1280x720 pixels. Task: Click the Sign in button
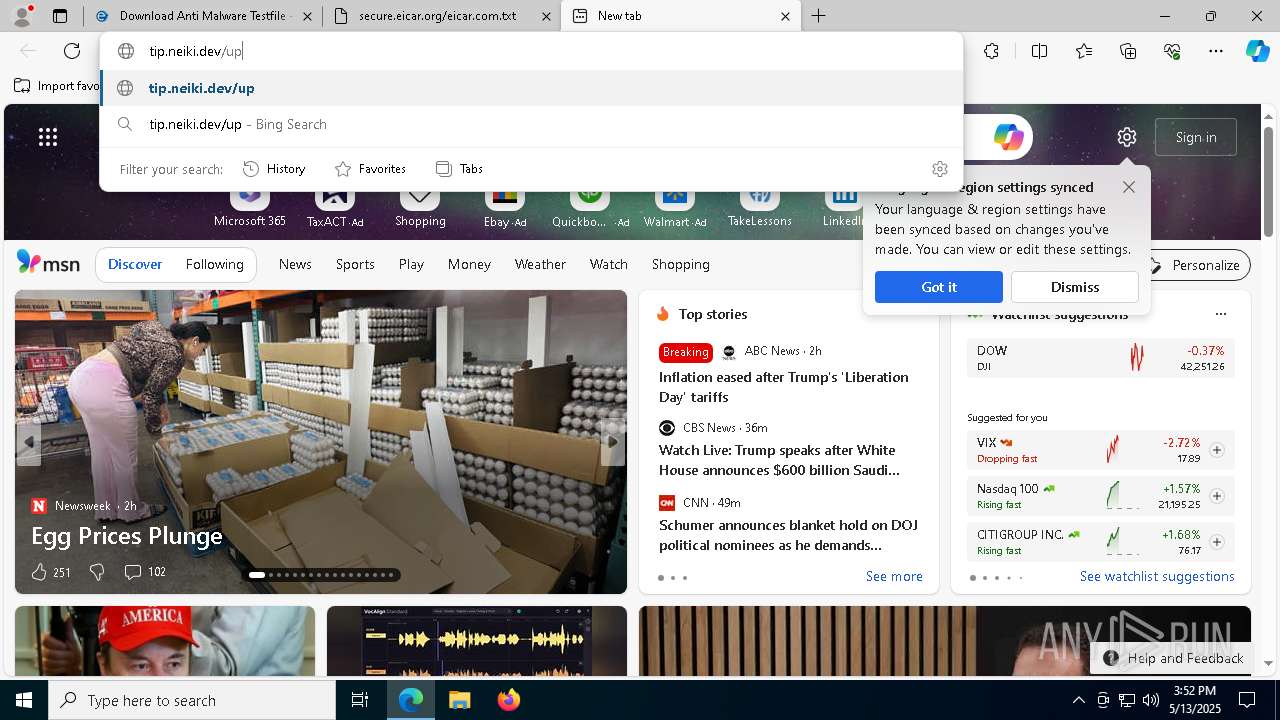[1196, 137]
